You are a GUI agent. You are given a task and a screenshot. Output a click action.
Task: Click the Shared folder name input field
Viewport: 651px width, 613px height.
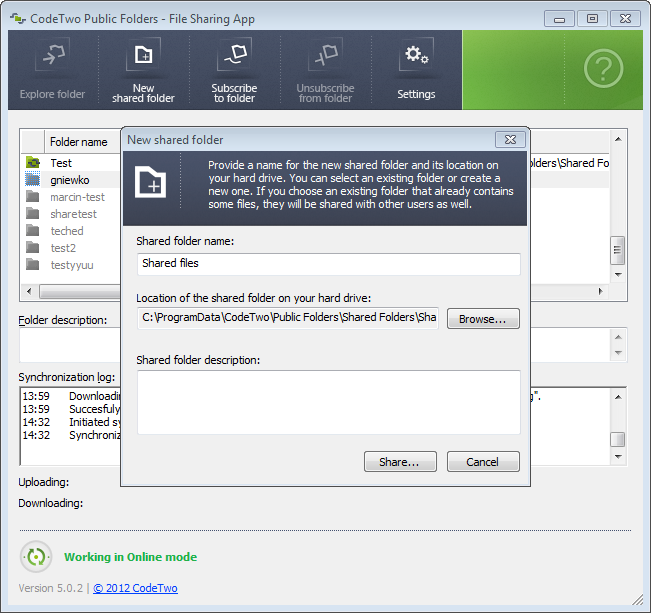click(x=328, y=264)
